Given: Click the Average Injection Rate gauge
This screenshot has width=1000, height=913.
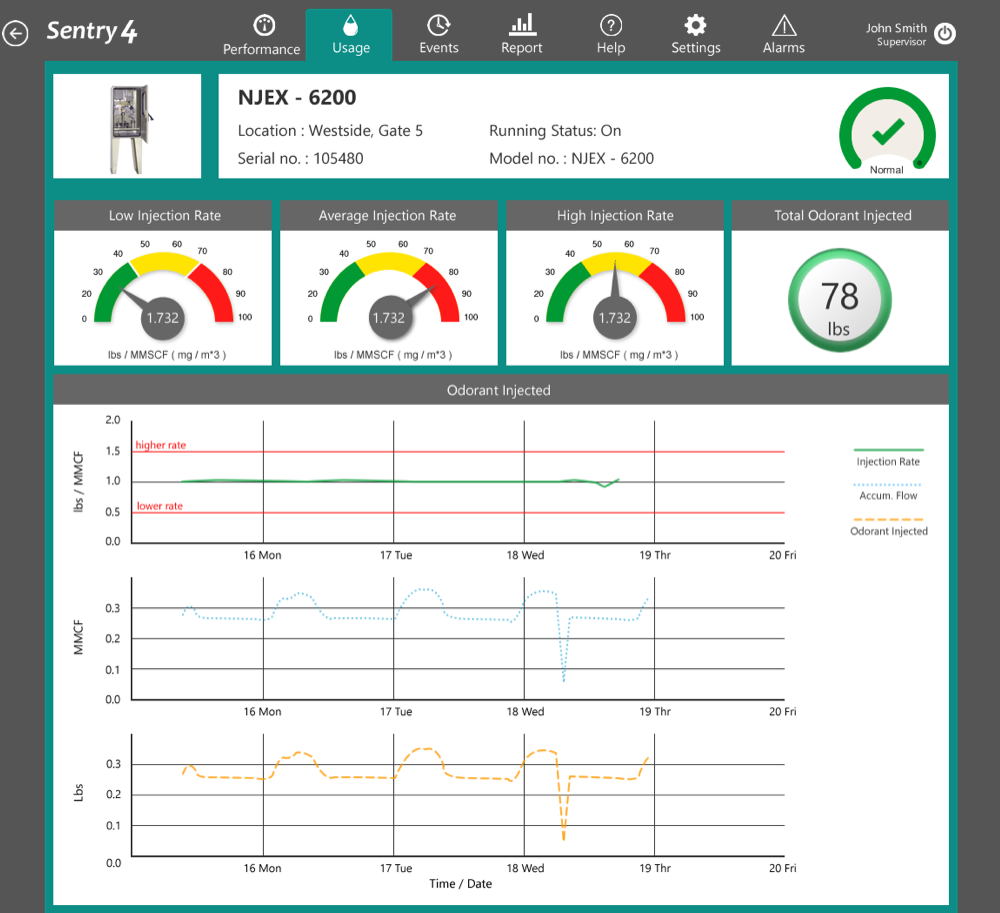Looking at the screenshot, I should [388, 290].
